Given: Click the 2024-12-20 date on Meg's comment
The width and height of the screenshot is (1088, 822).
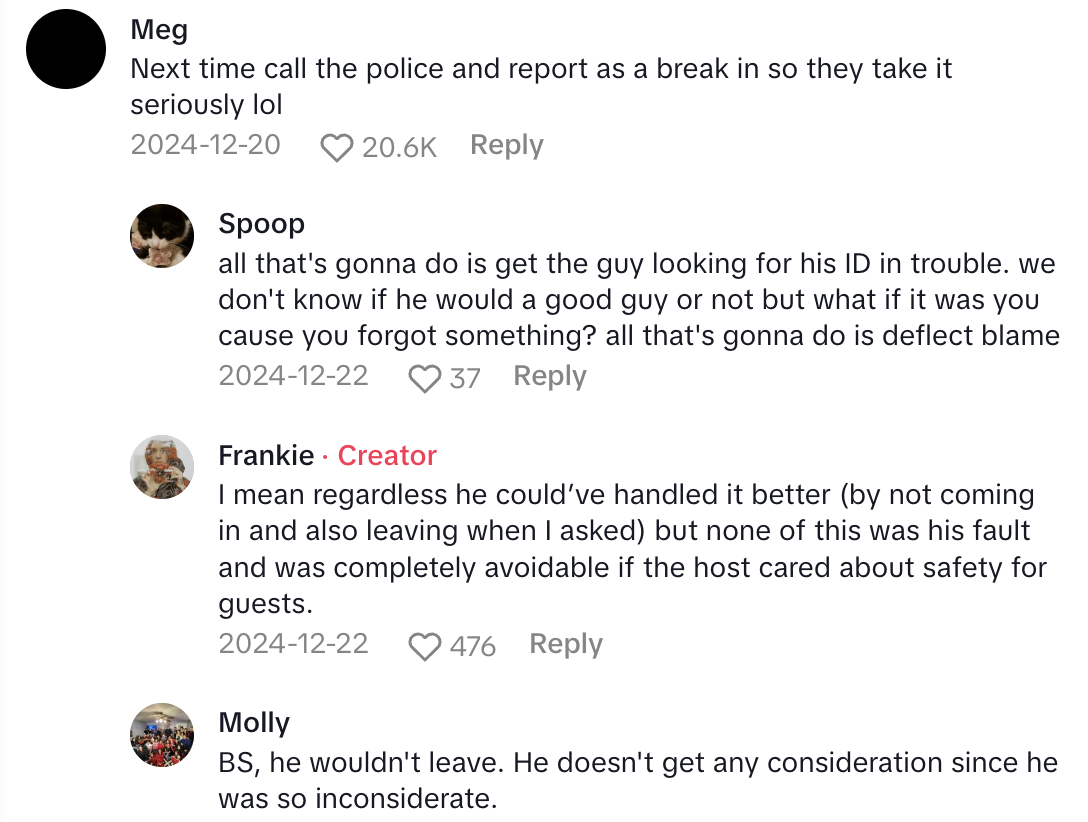Looking at the screenshot, I should coord(205,146).
